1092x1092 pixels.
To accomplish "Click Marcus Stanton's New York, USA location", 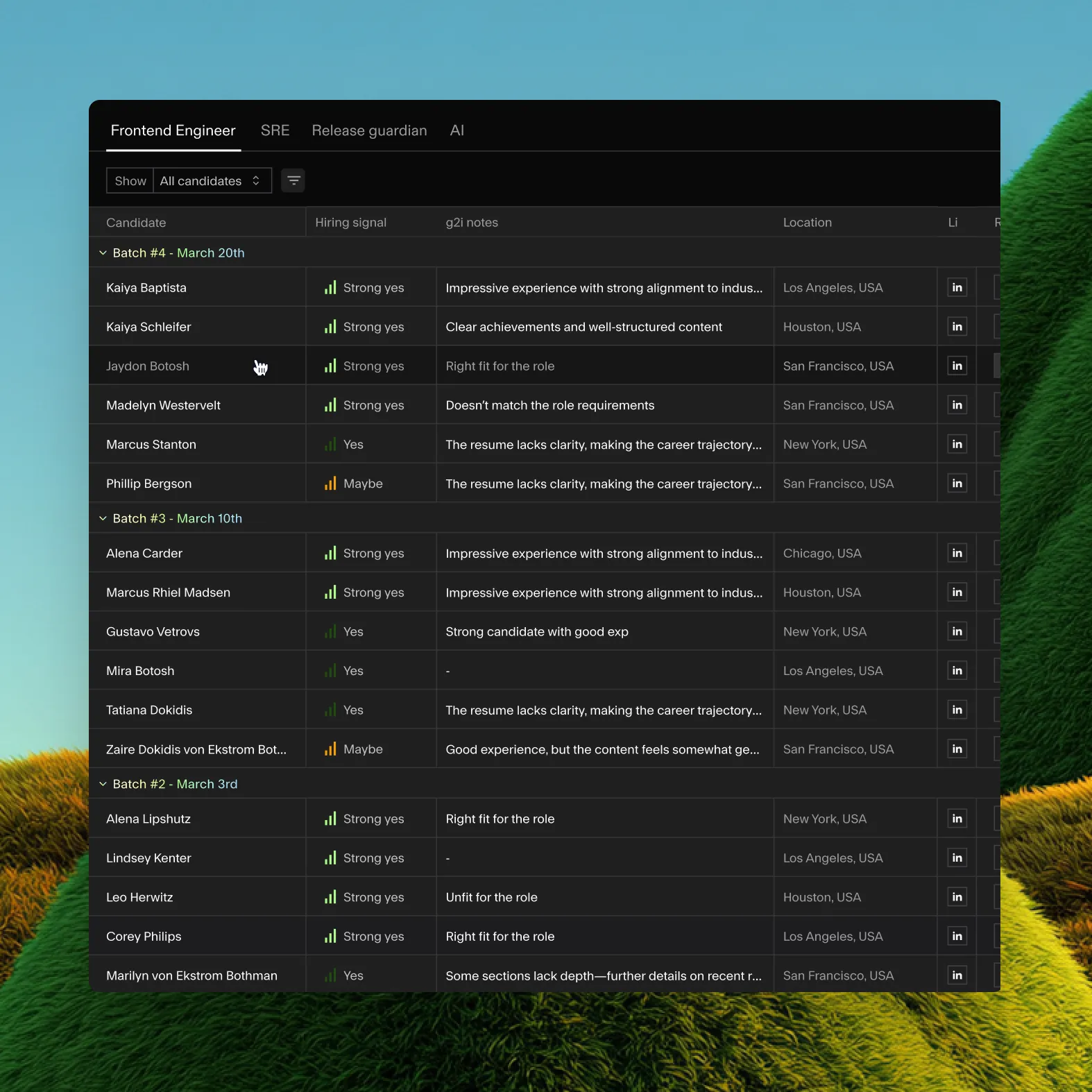I will (x=825, y=445).
